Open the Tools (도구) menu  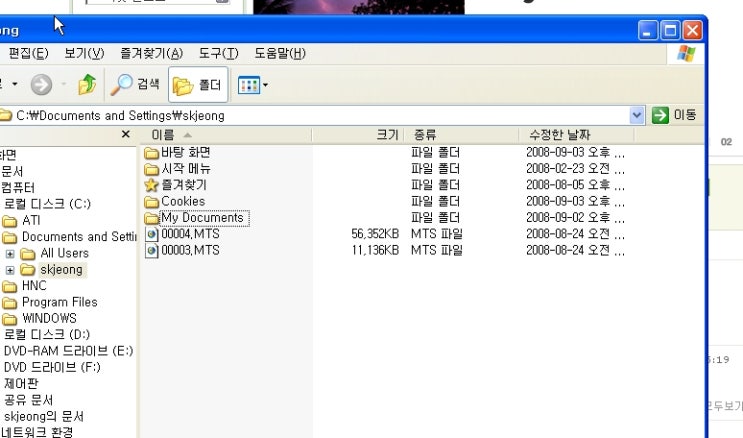(x=218, y=53)
